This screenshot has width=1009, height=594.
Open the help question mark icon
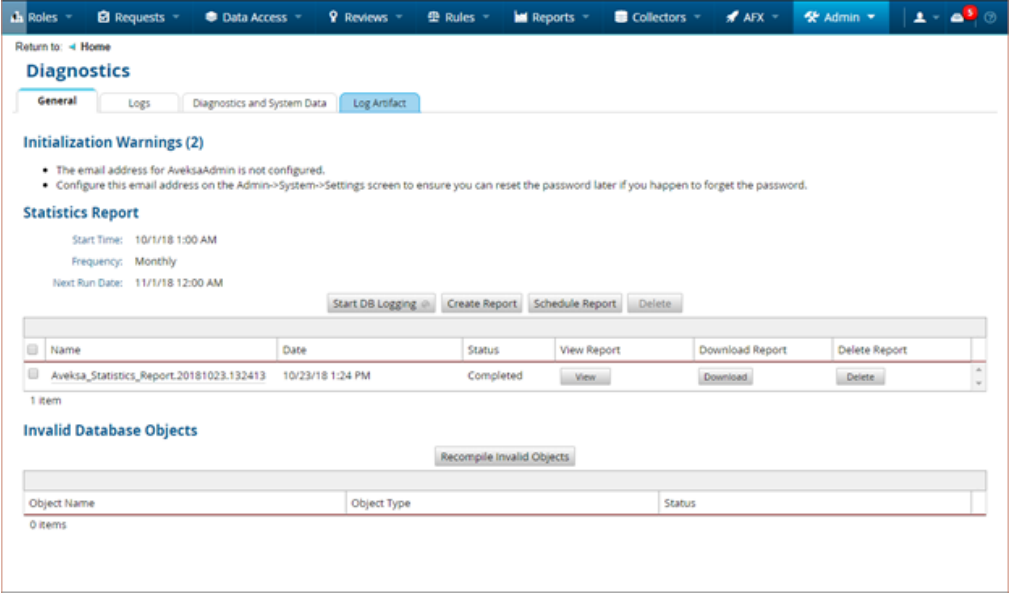991,17
